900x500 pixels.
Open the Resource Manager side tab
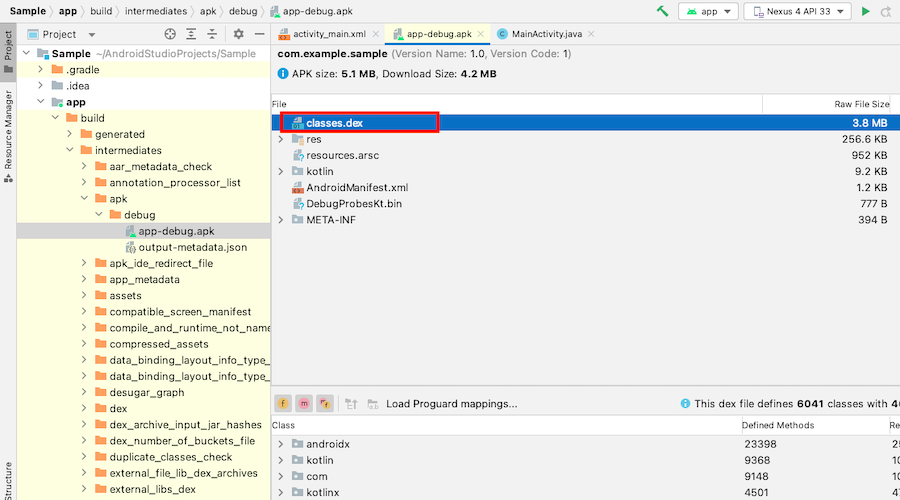[8, 137]
